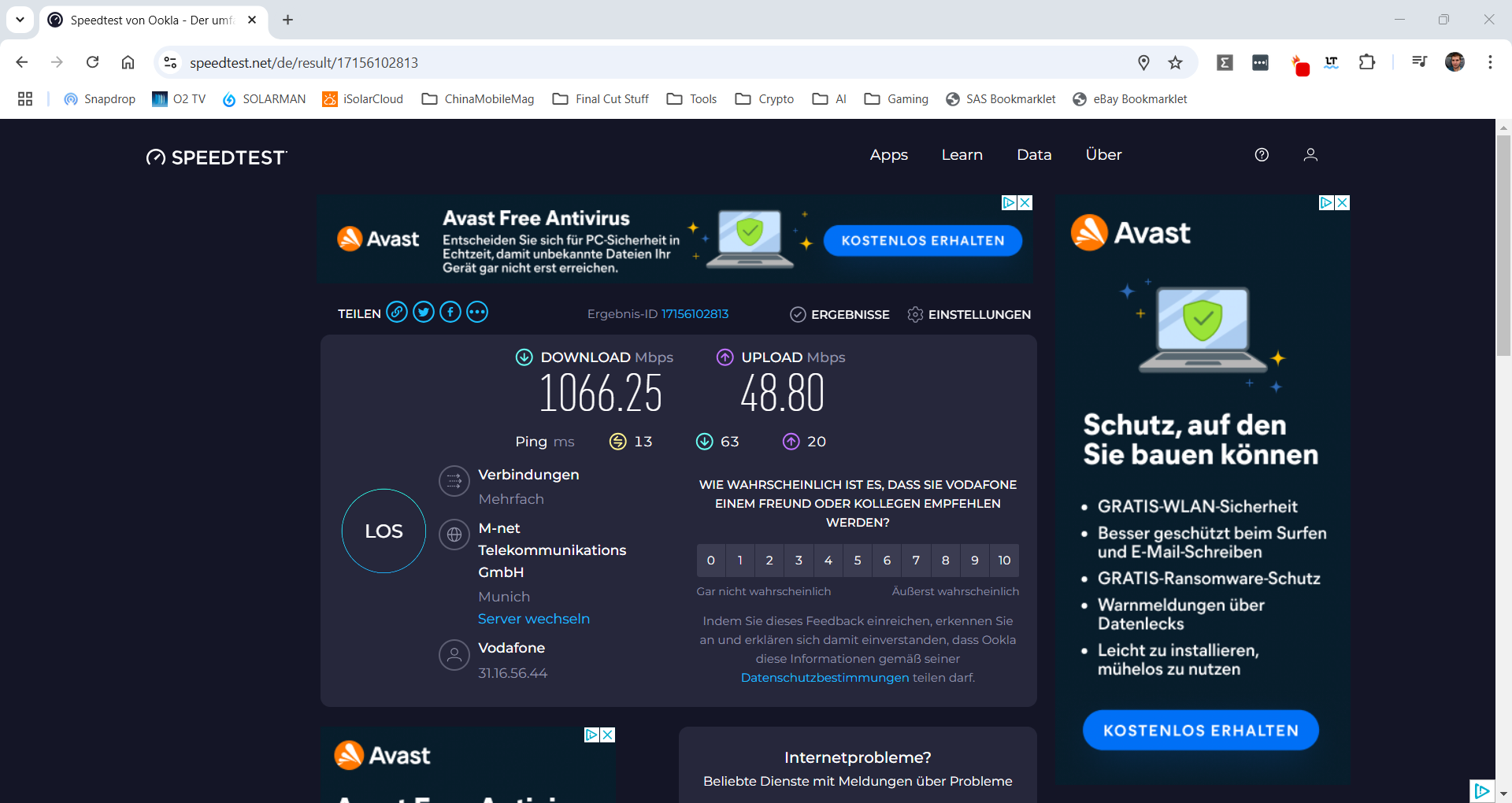Close the bottom-left Avast ad
Viewport: 1512px width, 803px height.
coord(607,735)
